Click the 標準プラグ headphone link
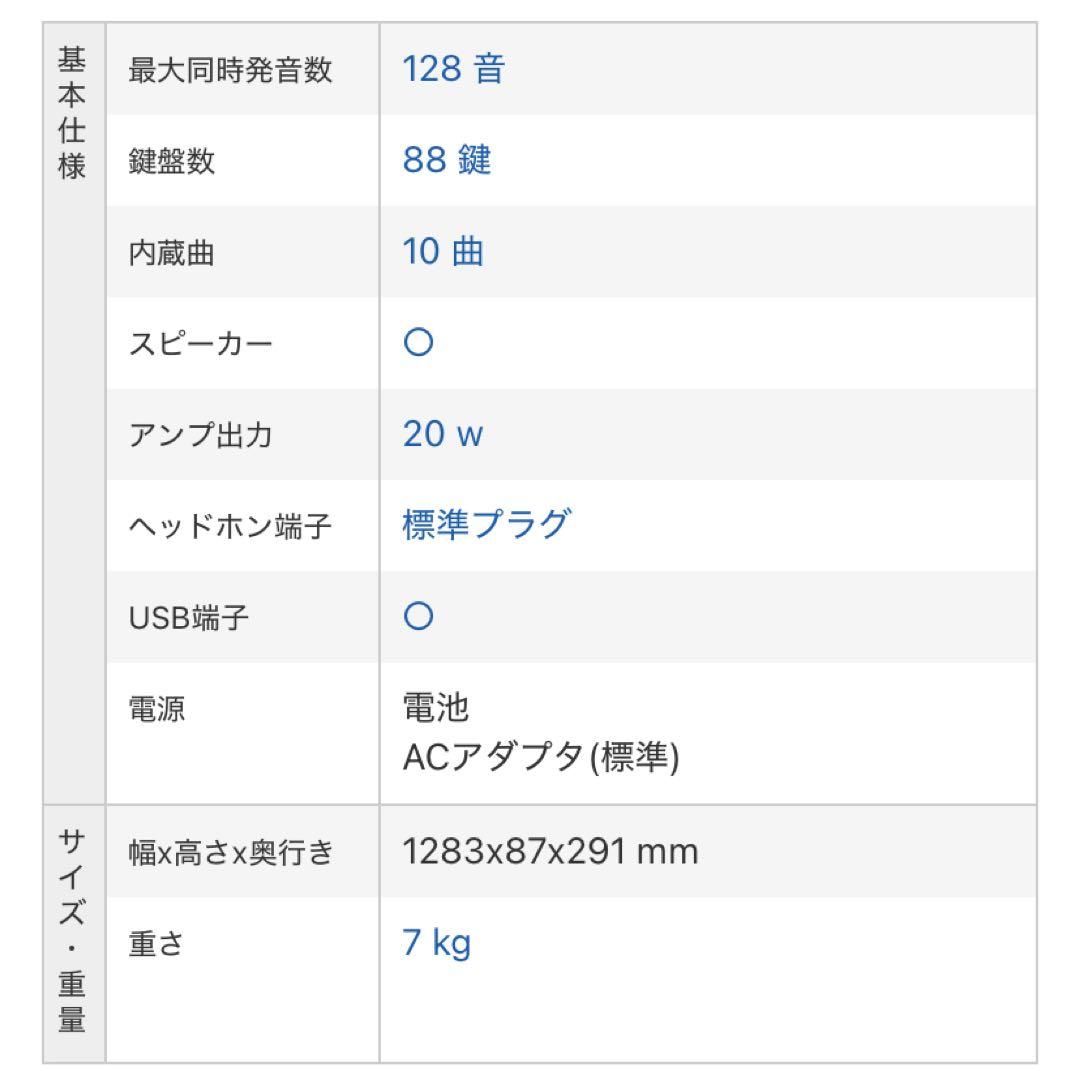Screen dimensions: 1080x1065 point(486,524)
